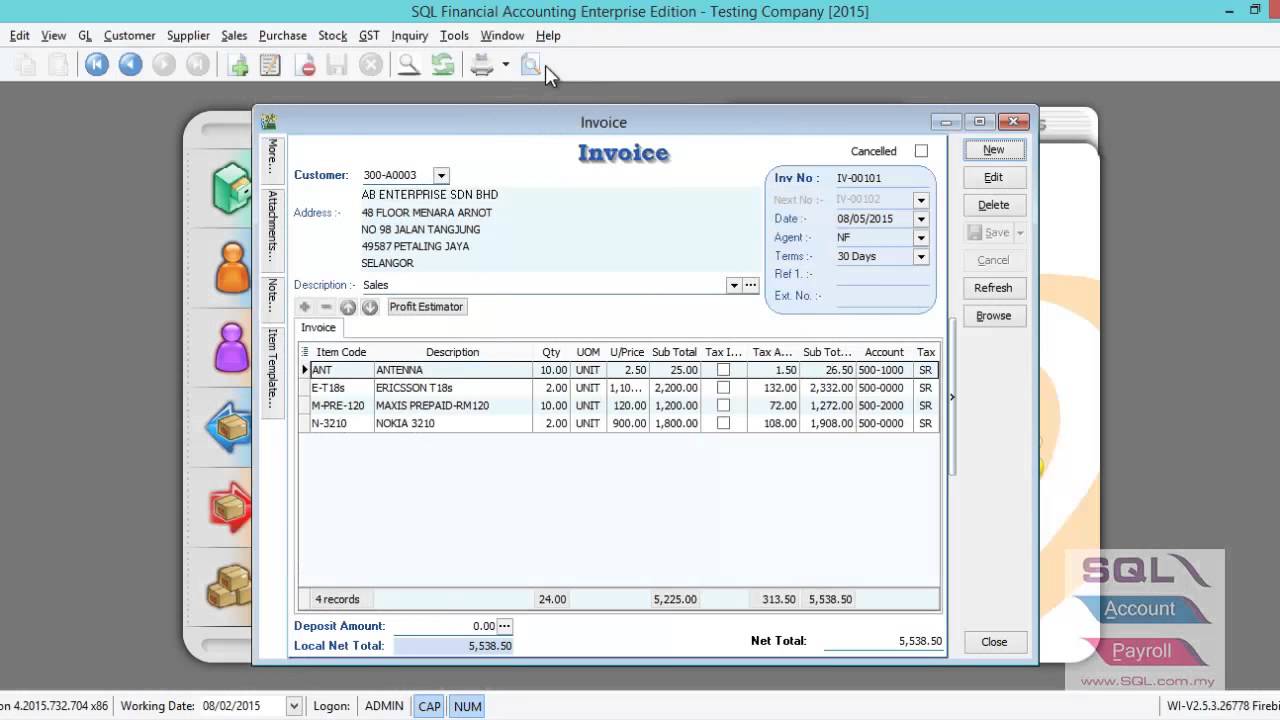Open the red-arrow box Purchase module icon
The width and height of the screenshot is (1280, 720).
point(229,507)
